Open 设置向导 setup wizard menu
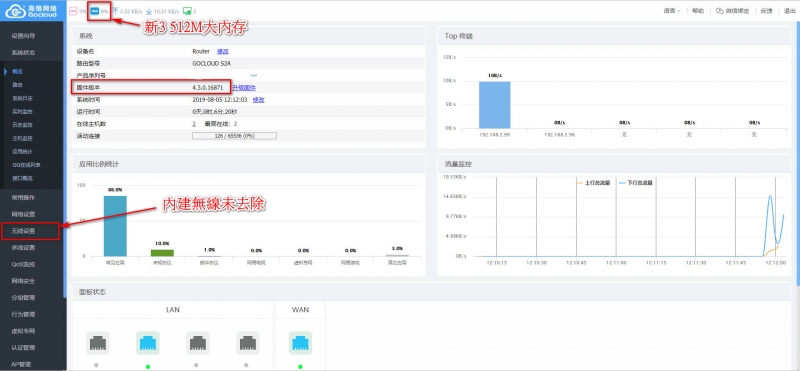 pos(23,36)
